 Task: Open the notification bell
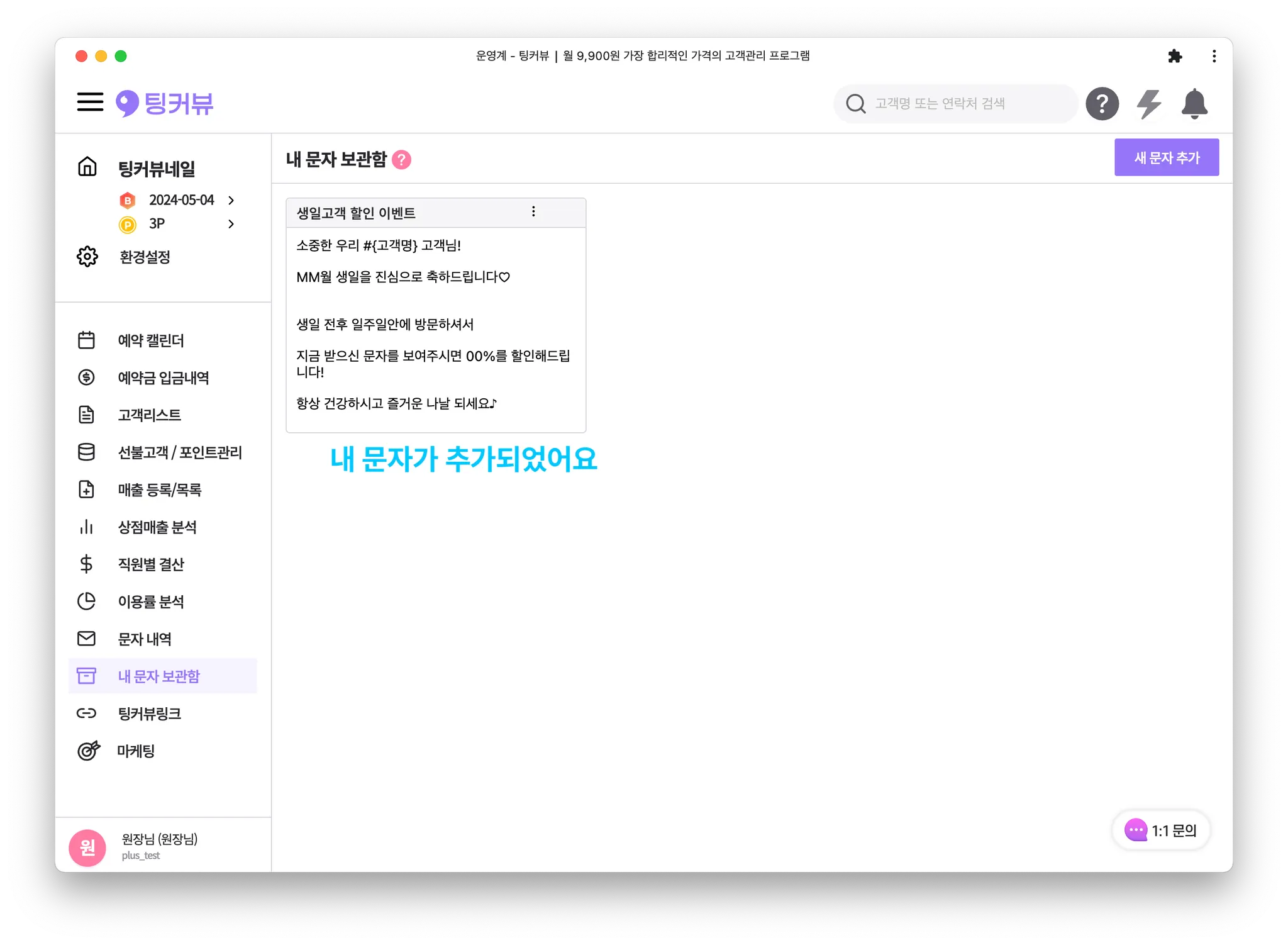click(1194, 104)
